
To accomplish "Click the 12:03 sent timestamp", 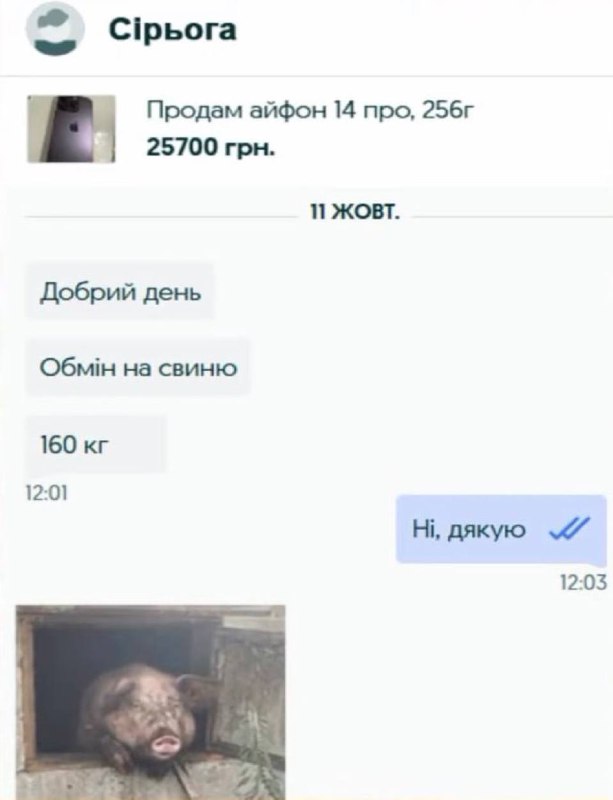I will (x=583, y=582).
